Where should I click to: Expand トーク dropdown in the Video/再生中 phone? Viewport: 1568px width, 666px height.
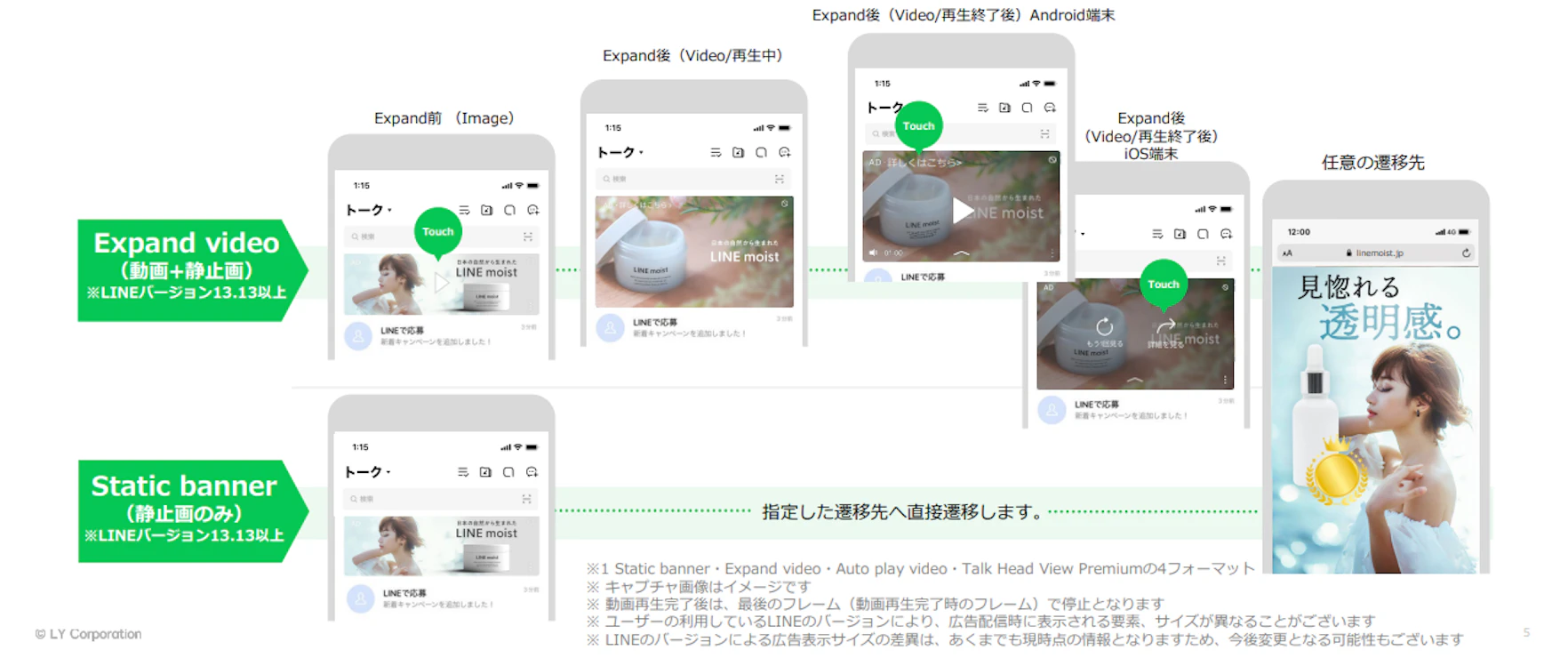[620, 152]
